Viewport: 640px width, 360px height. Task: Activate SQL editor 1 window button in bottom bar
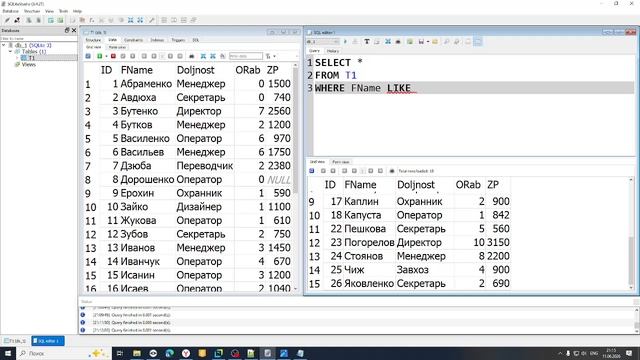point(48,341)
